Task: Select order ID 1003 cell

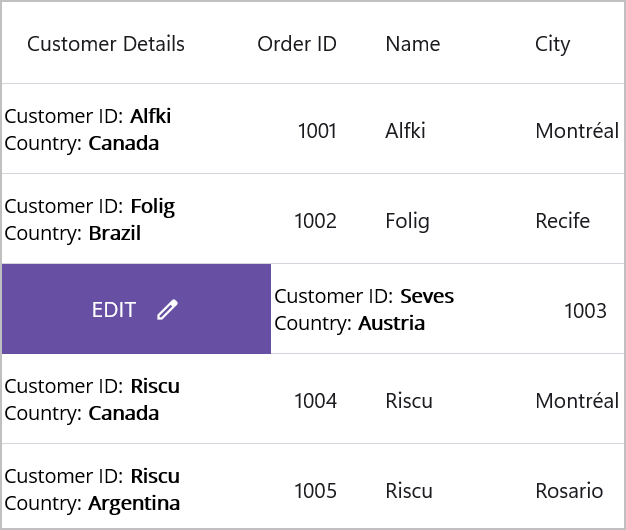Action: point(585,311)
